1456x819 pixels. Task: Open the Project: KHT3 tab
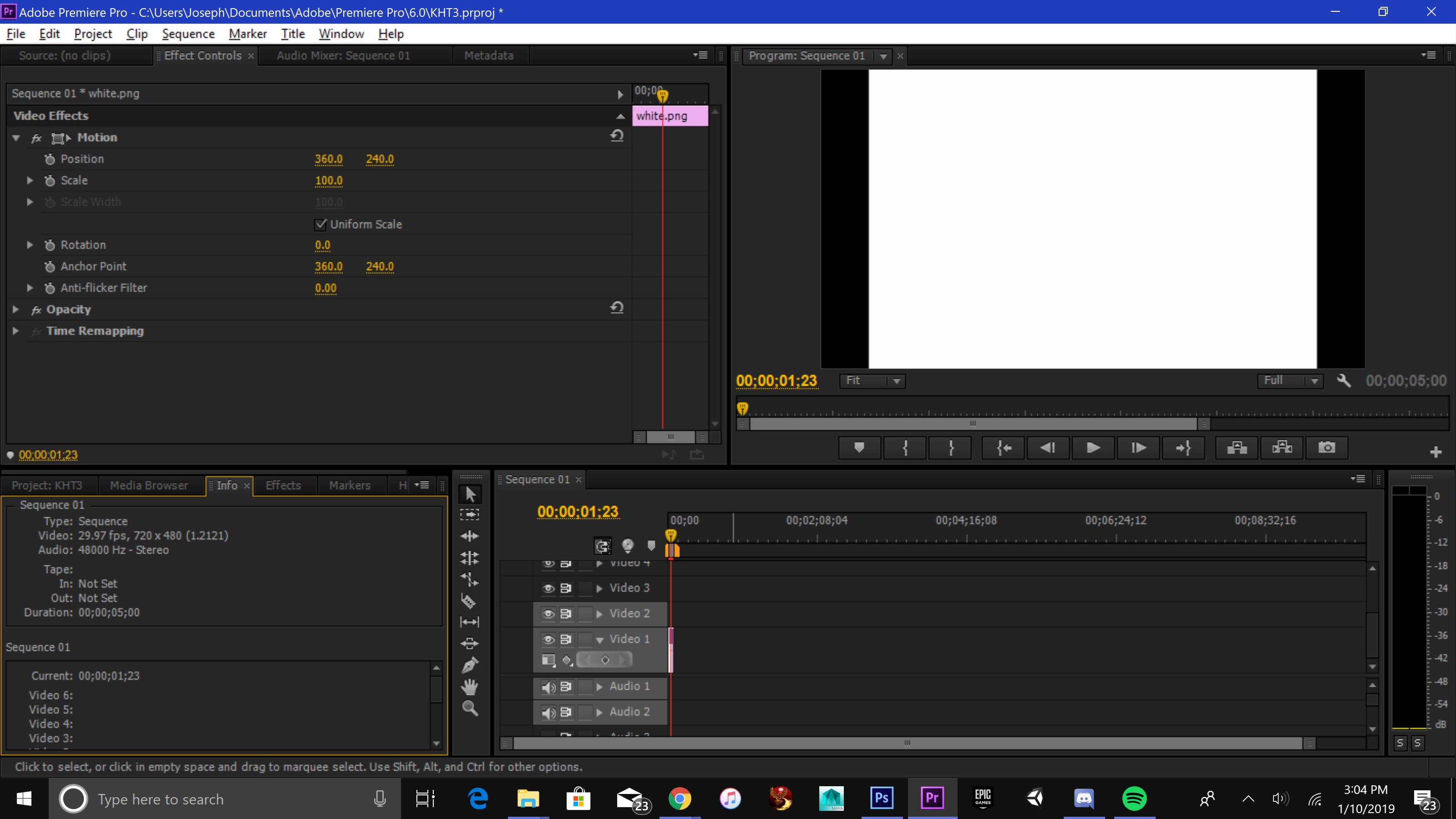pos(47,485)
